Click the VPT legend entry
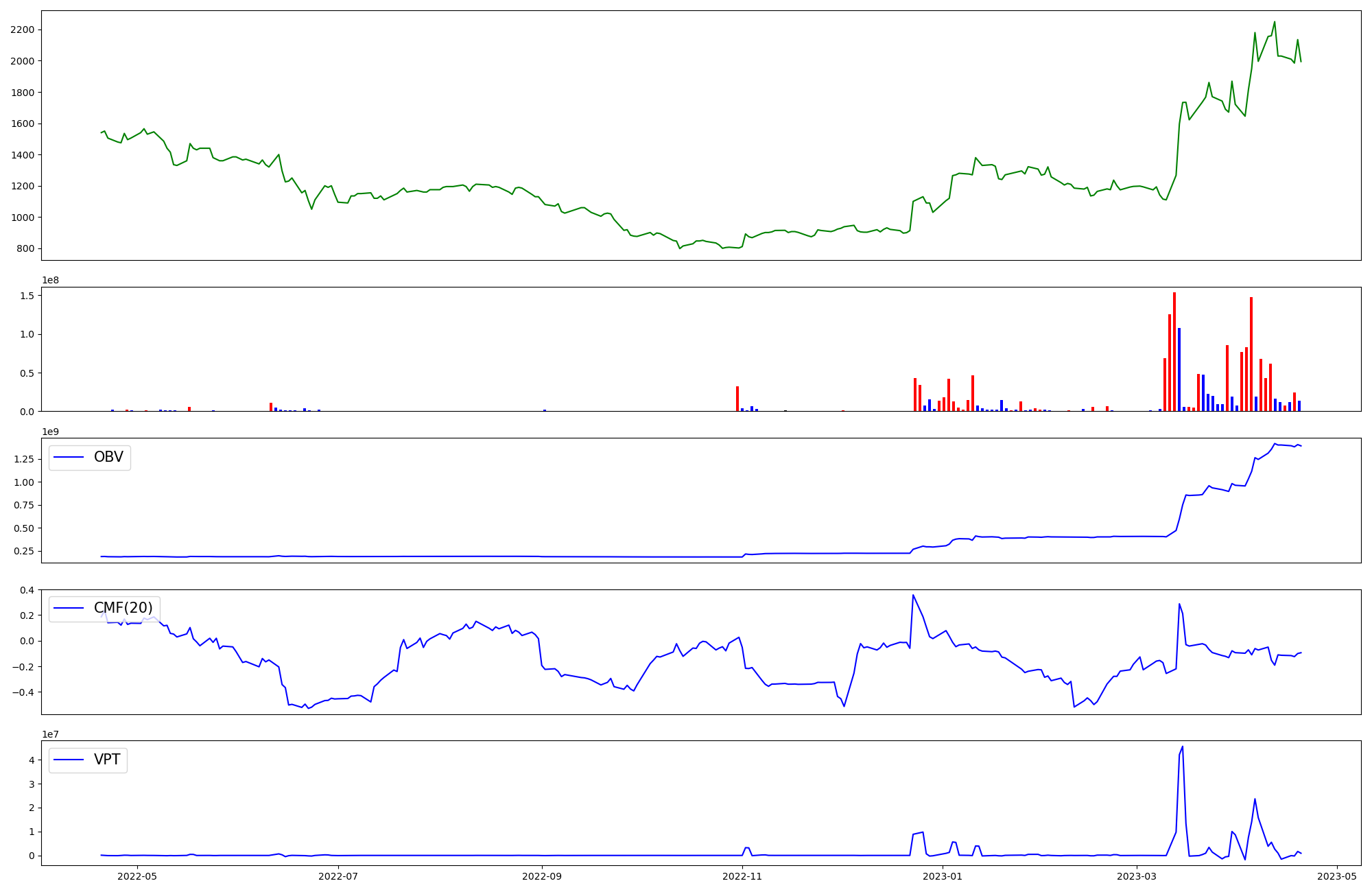 click(106, 760)
